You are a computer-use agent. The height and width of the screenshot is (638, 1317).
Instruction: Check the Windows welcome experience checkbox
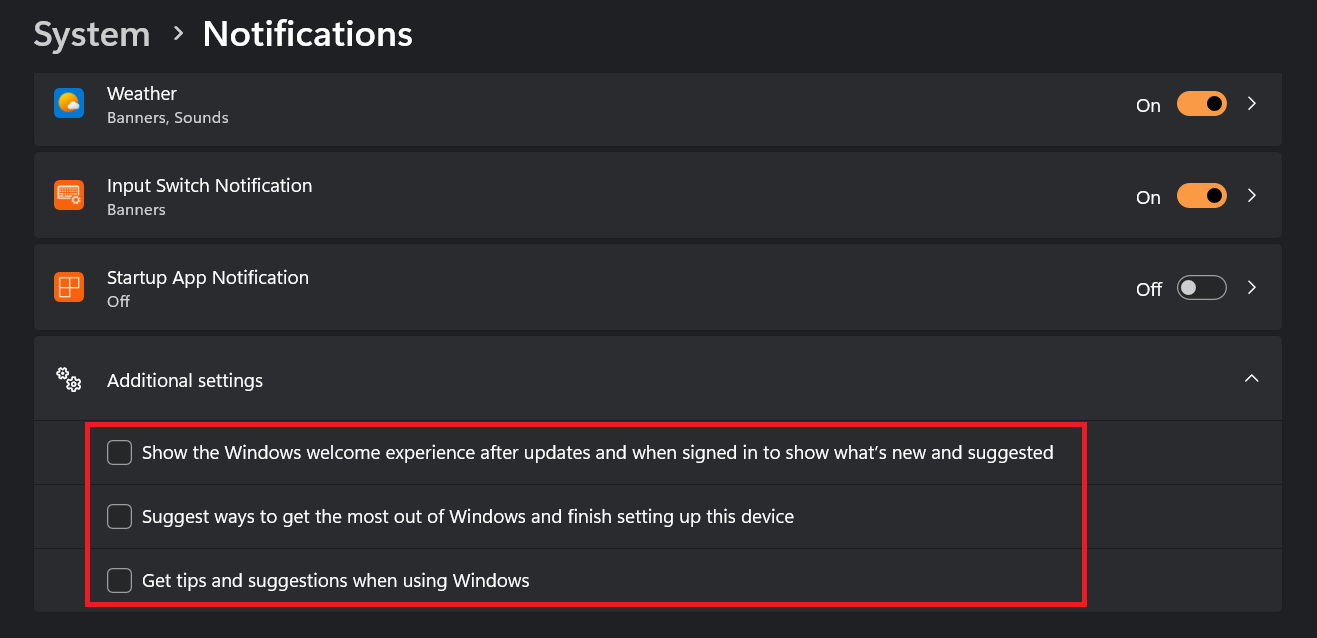tap(120, 453)
